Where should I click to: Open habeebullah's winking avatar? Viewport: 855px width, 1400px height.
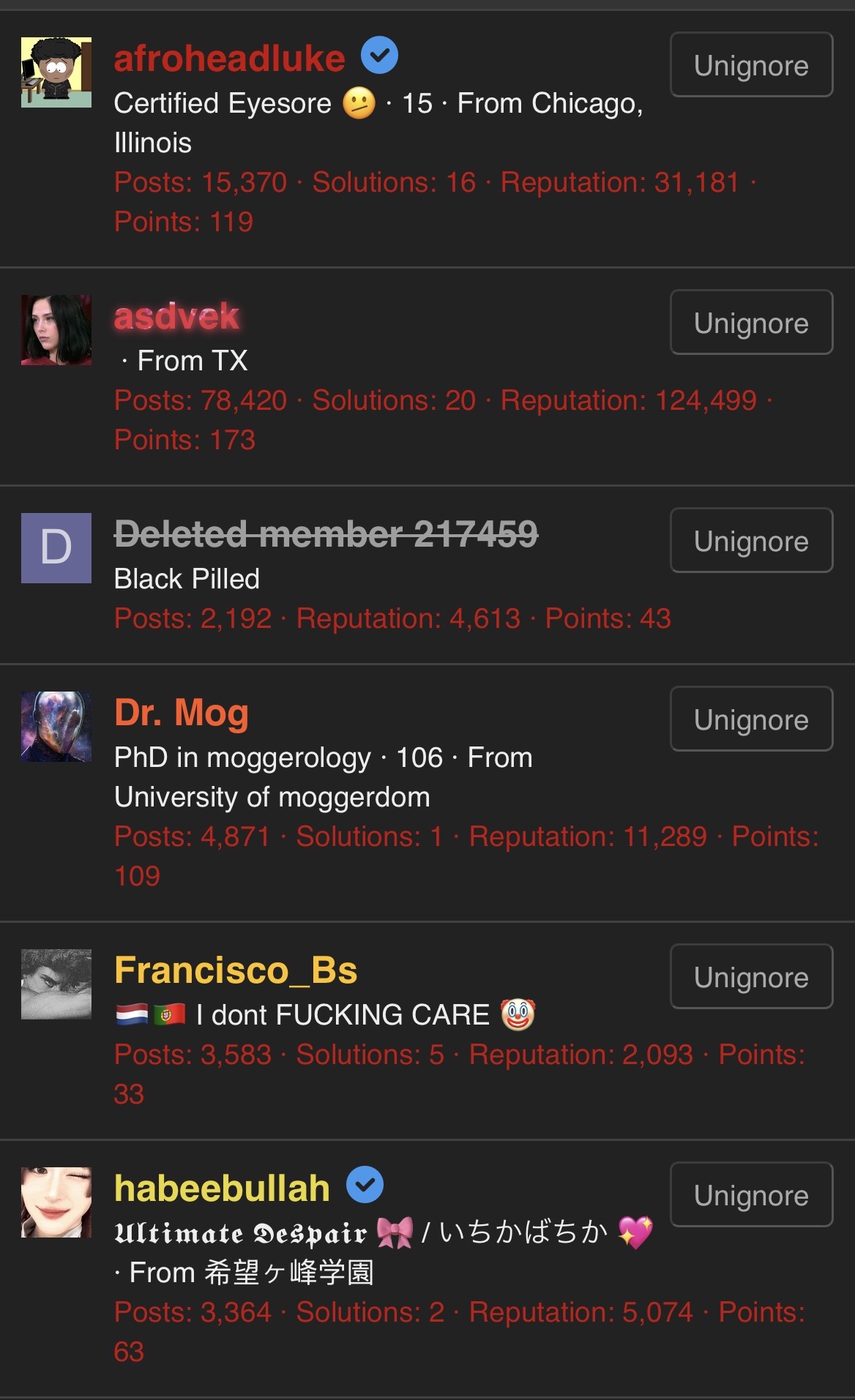(56, 1202)
